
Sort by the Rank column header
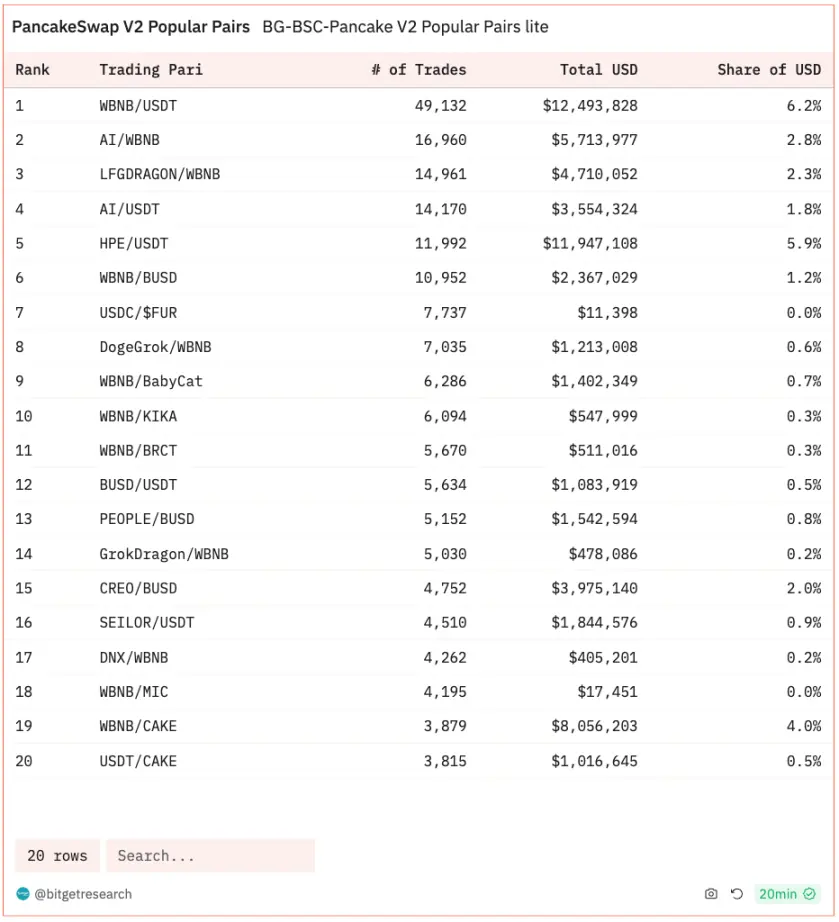(33, 70)
